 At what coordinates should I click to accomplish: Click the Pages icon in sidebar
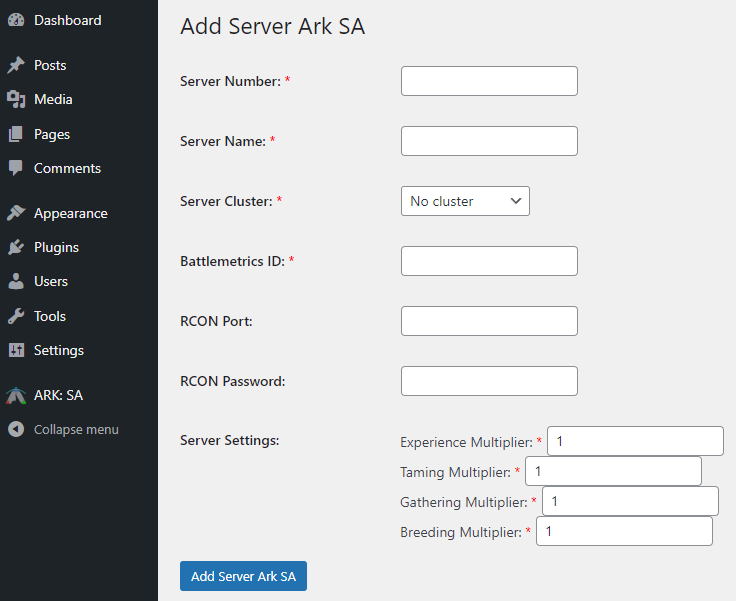(16, 134)
